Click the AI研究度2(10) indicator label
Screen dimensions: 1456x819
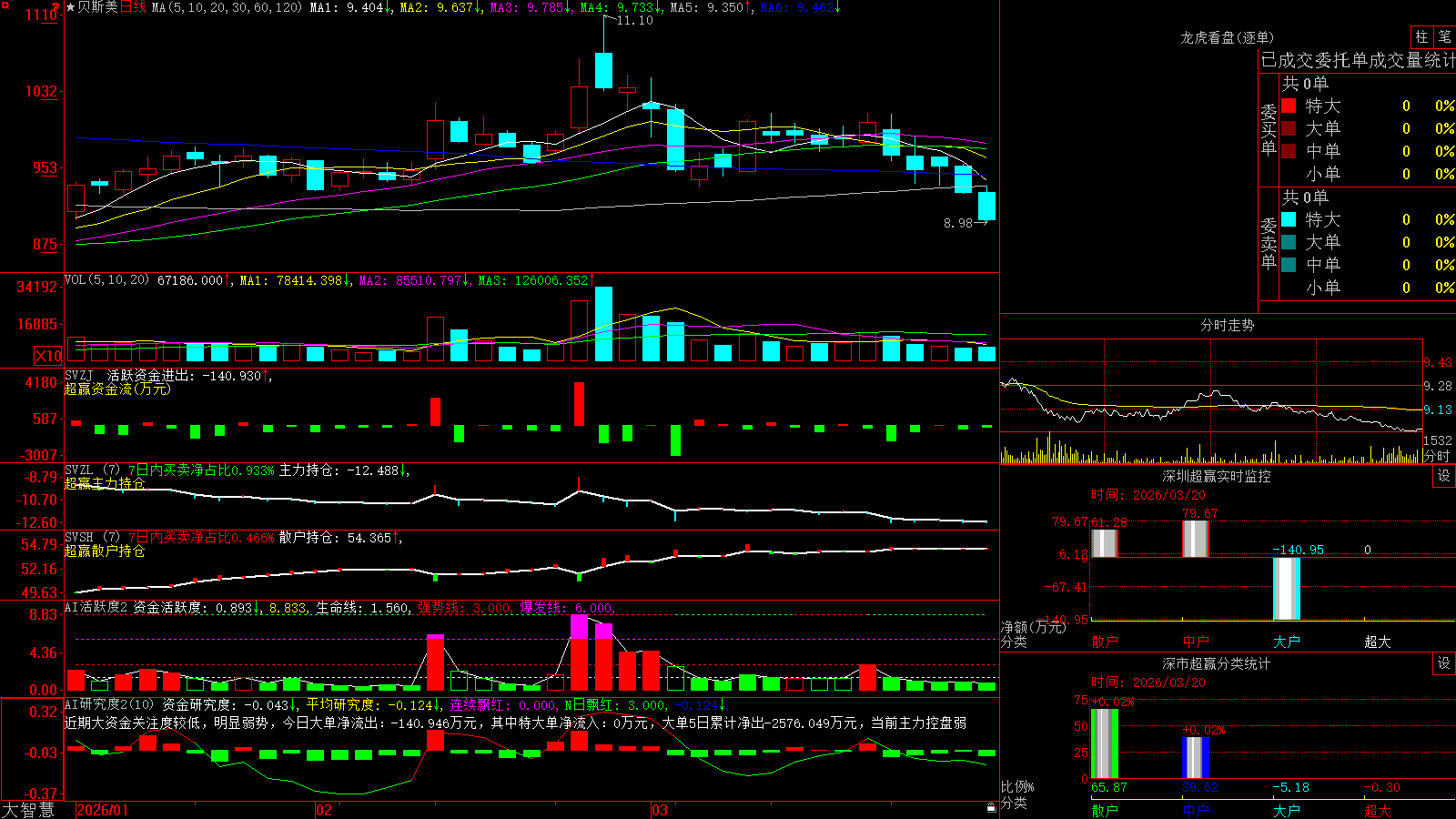click(109, 704)
